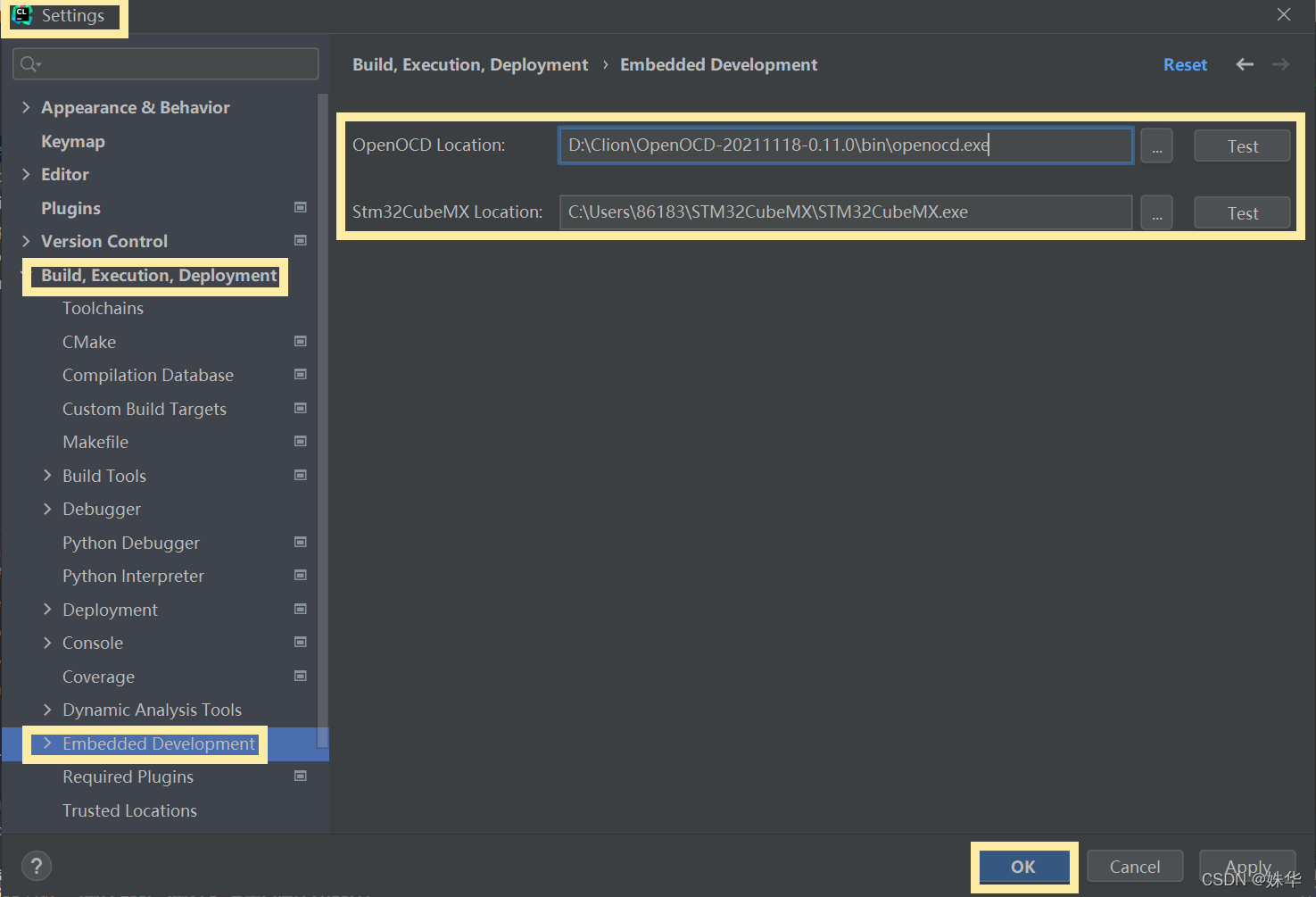Click the project-level icon beside Custom Build Targets

[301, 408]
